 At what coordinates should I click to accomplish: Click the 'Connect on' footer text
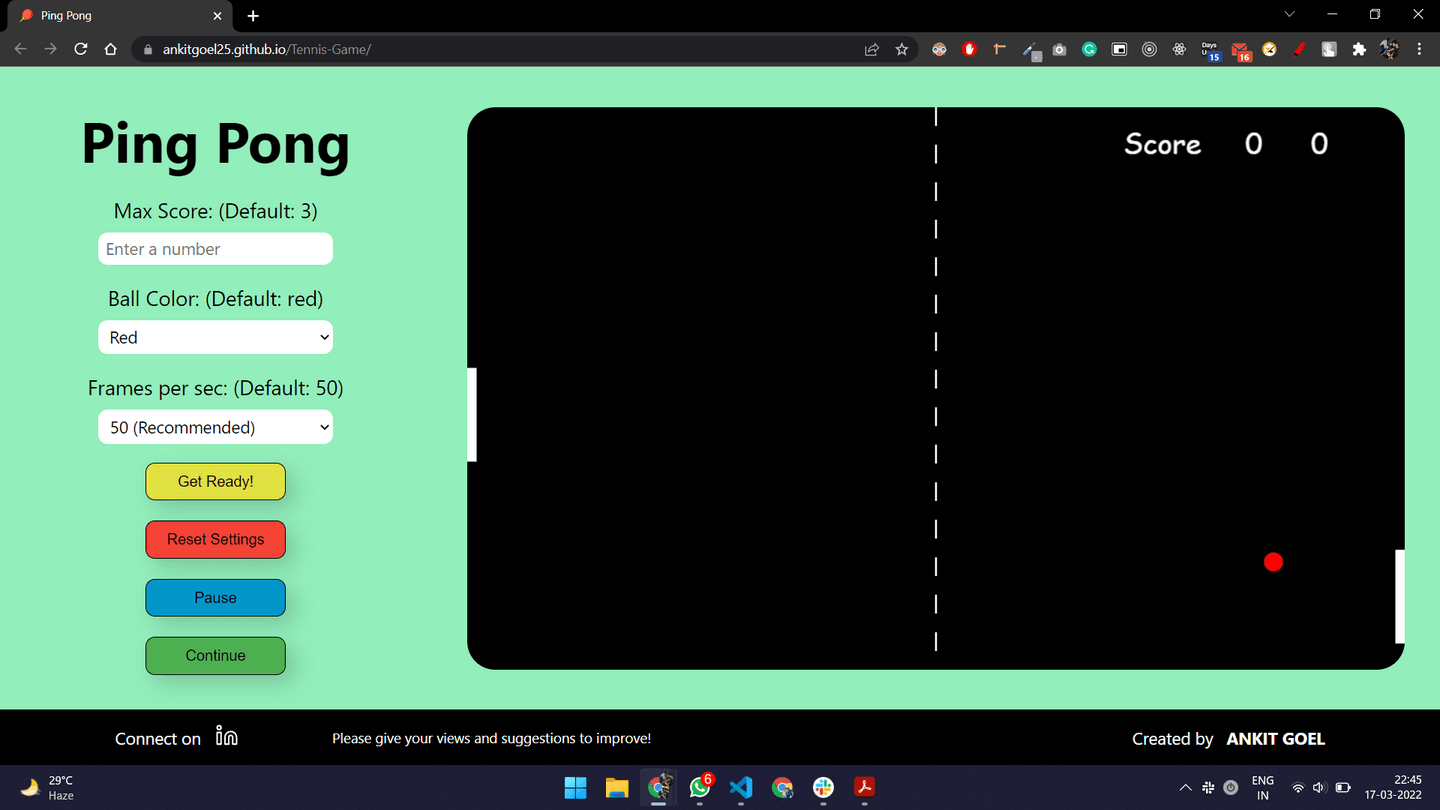[158, 739]
